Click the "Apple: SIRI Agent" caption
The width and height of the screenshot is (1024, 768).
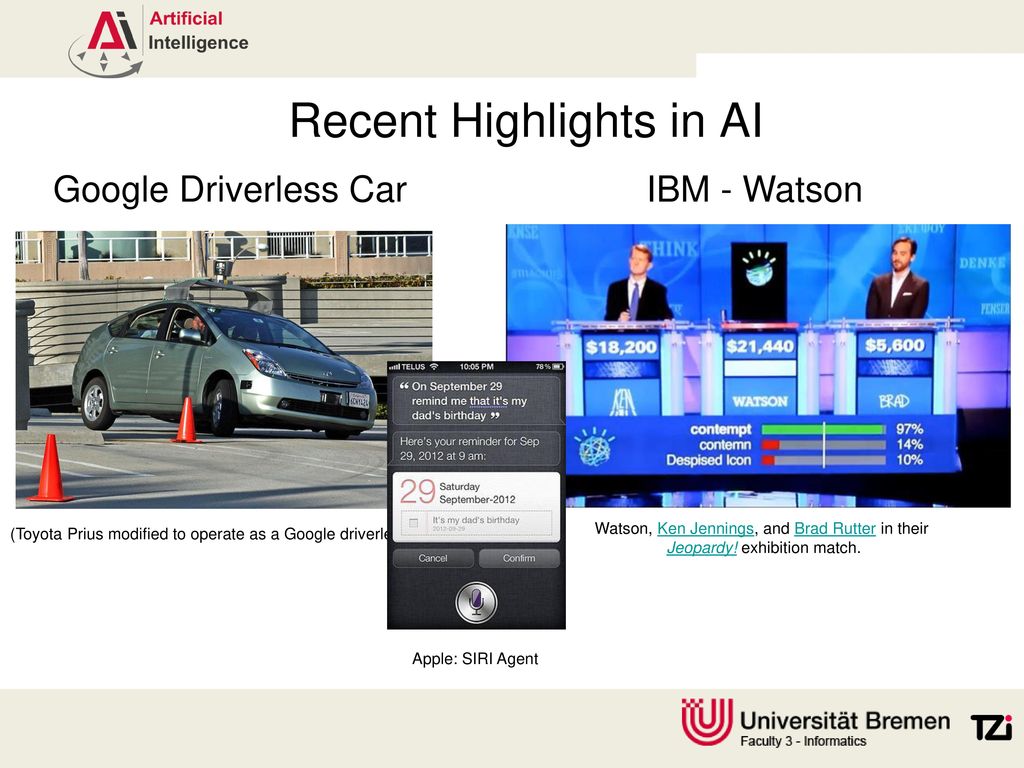click(475, 659)
